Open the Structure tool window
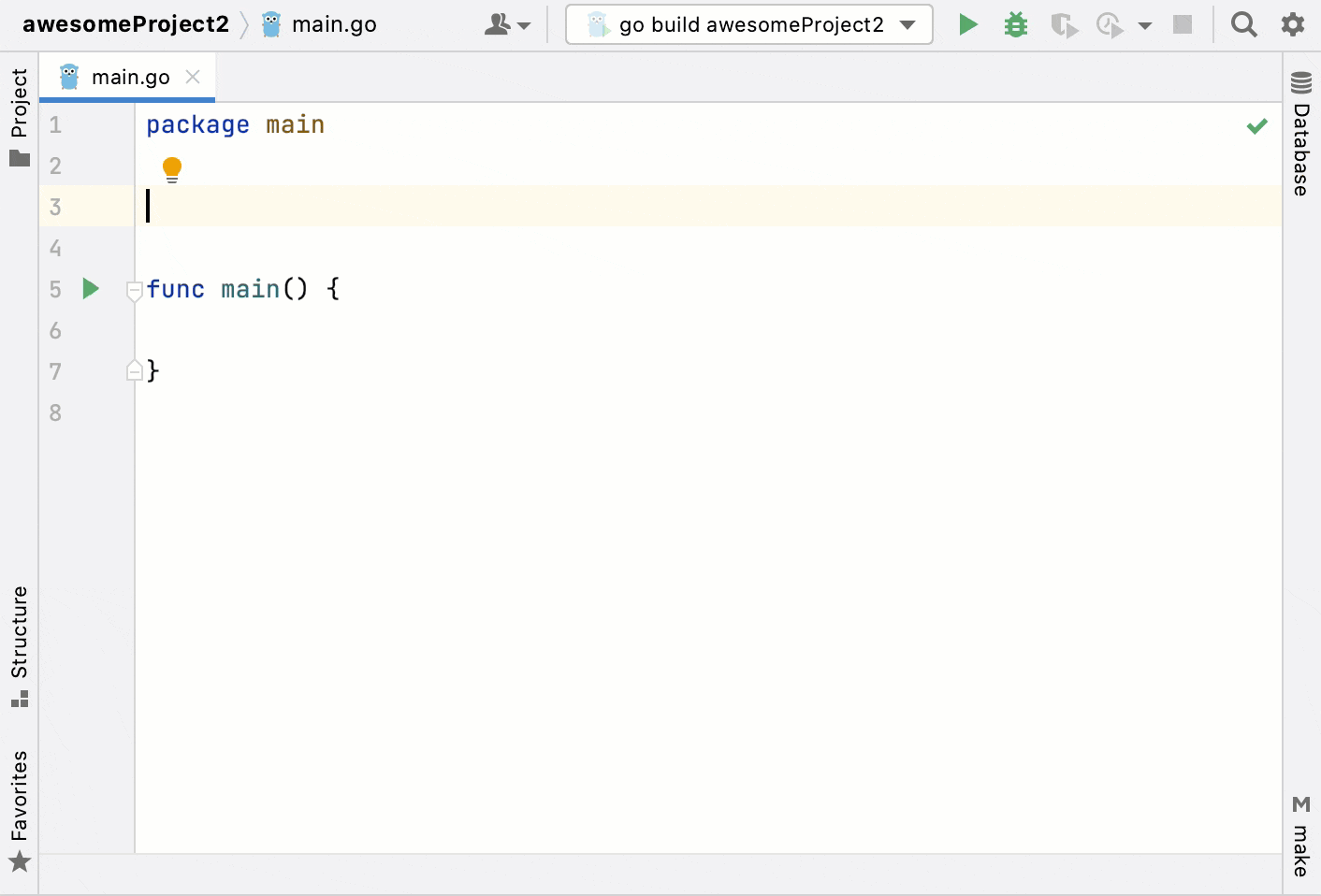Image resolution: width=1321 pixels, height=896 pixels. (20, 640)
